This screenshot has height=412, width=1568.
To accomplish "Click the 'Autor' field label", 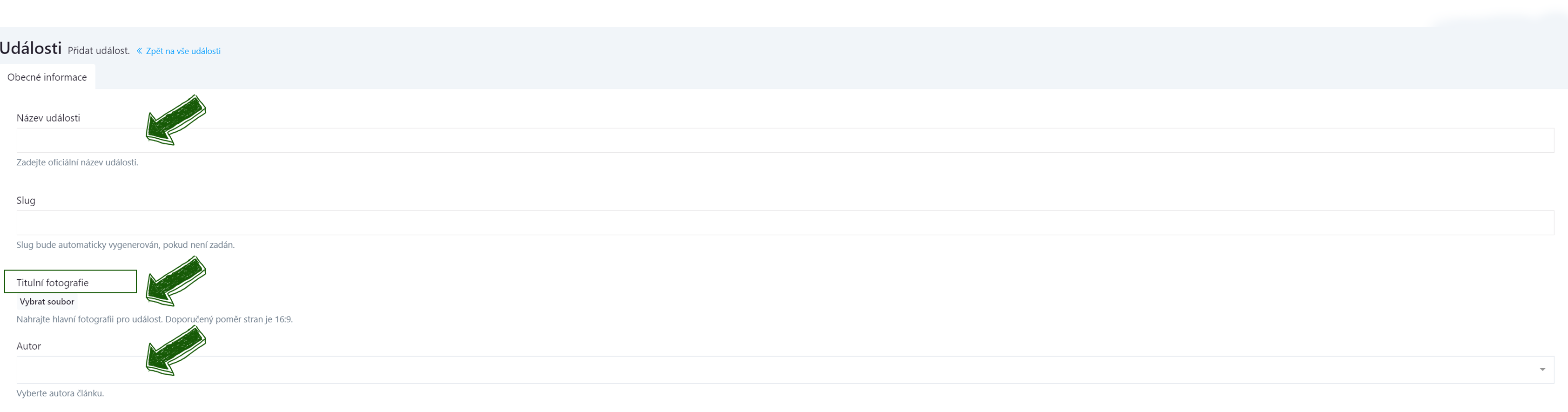I will 28,346.
